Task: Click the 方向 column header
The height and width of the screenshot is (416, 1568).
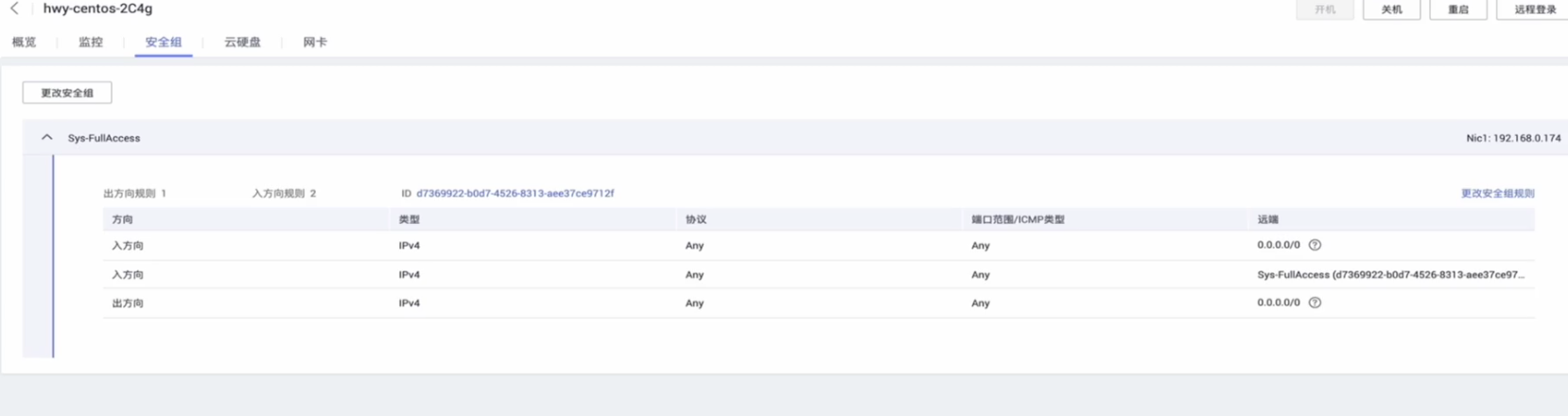Action: [123, 219]
